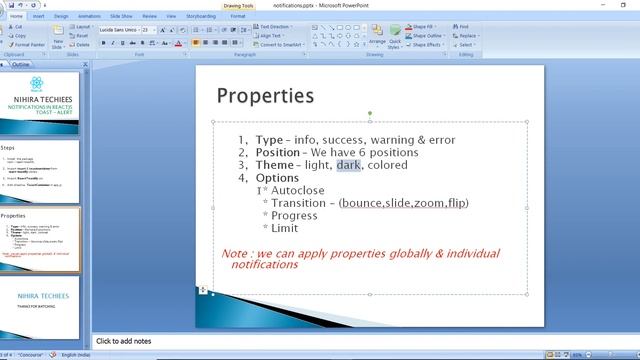
Task: Undo the last action
Action: point(20,5)
